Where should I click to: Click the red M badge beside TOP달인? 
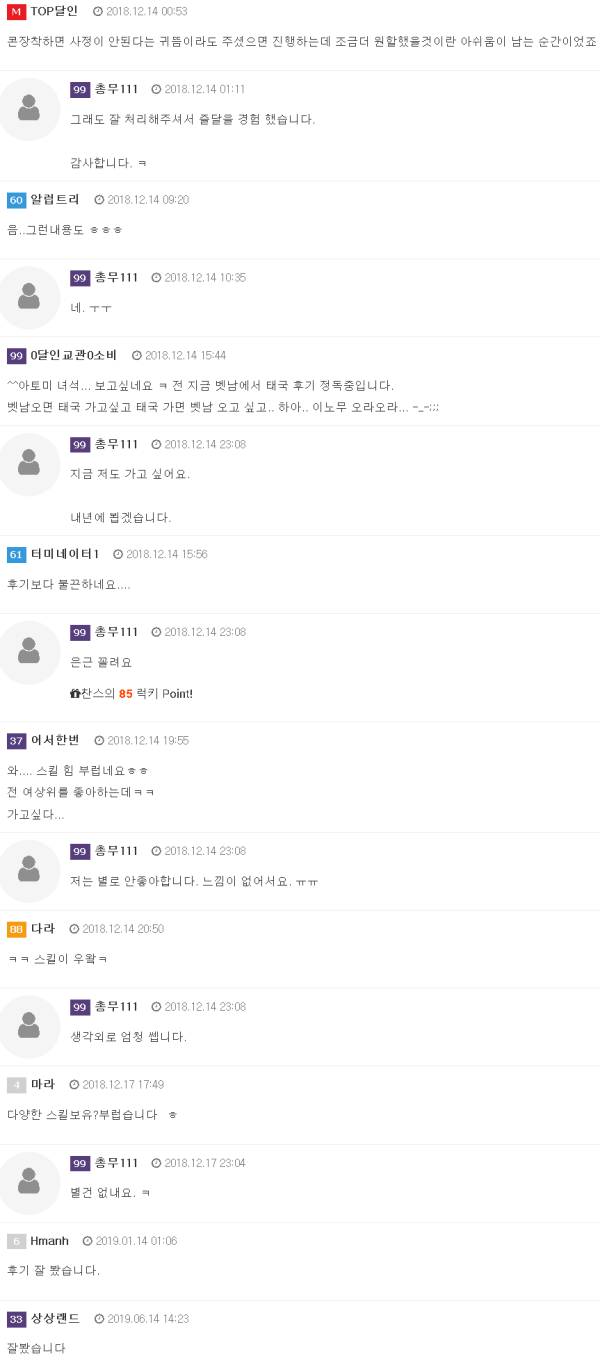coord(16,11)
